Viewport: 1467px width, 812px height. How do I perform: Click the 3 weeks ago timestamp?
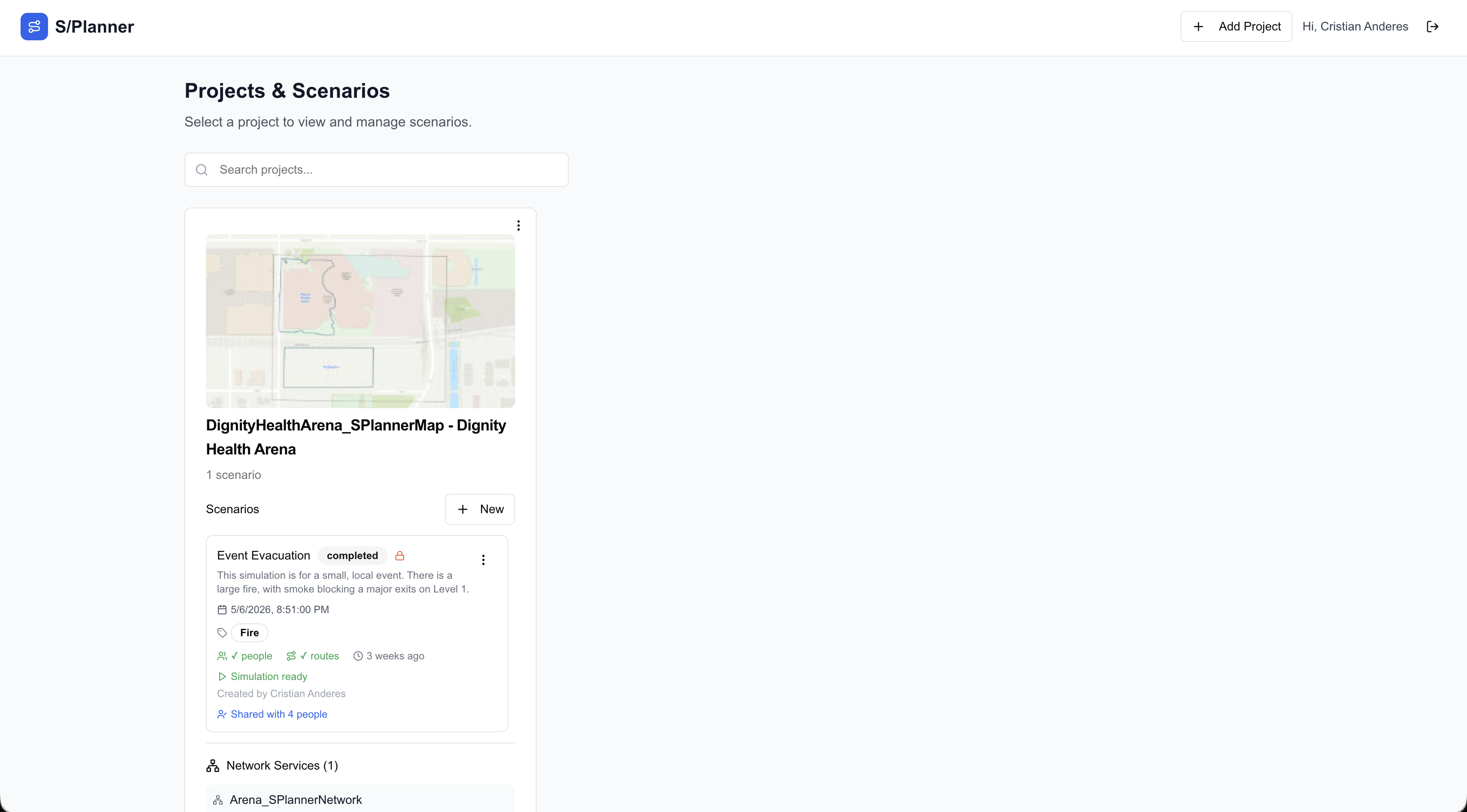(x=395, y=656)
